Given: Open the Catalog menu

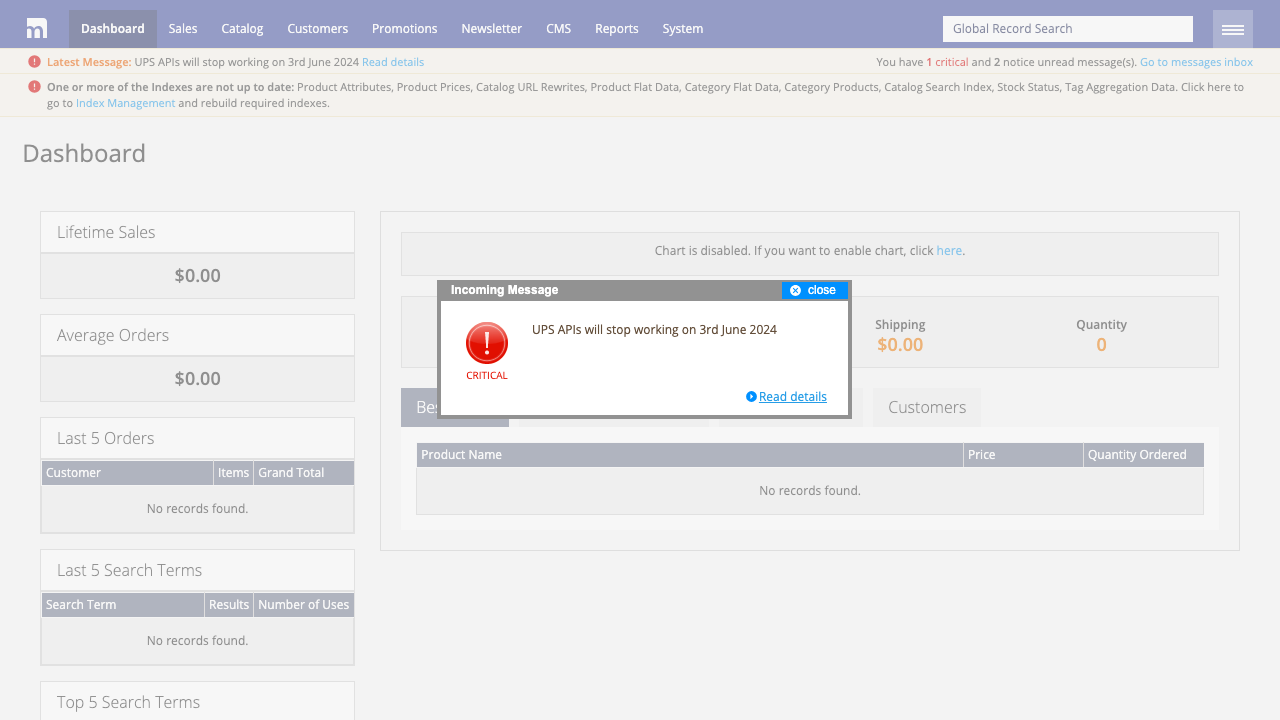Looking at the screenshot, I should pos(242,28).
